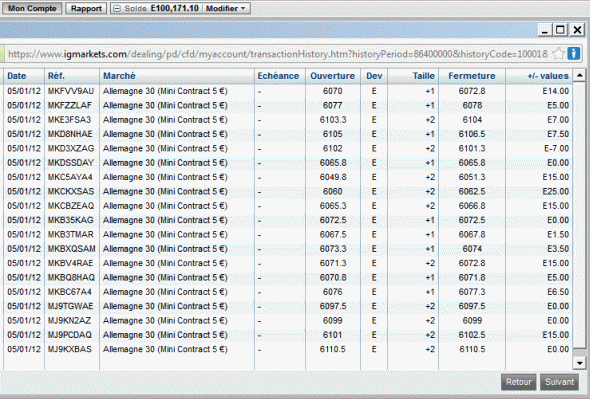Sort by the Marché column header
Image resolution: width=590 pixels, height=399 pixels.
pyautogui.click(x=119, y=76)
